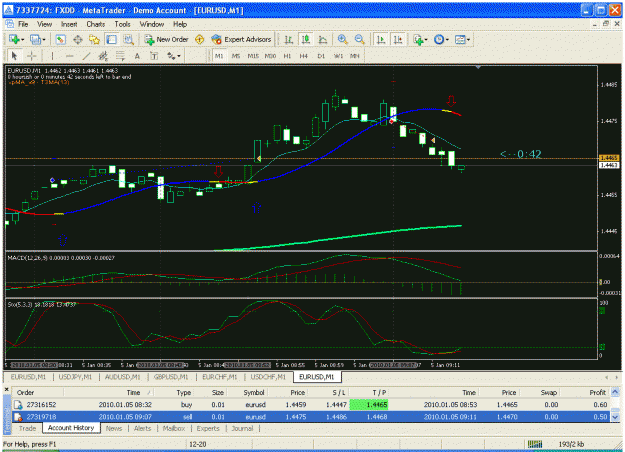Image resolution: width=625 pixels, height=452 pixels.
Task: Toggle the Expert Advisors button
Action: (x=242, y=39)
